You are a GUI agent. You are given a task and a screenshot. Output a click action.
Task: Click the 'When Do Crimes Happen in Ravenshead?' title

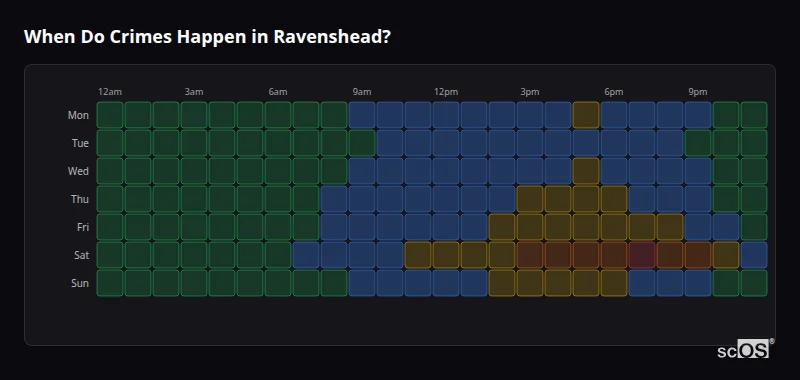tap(207, 37)
